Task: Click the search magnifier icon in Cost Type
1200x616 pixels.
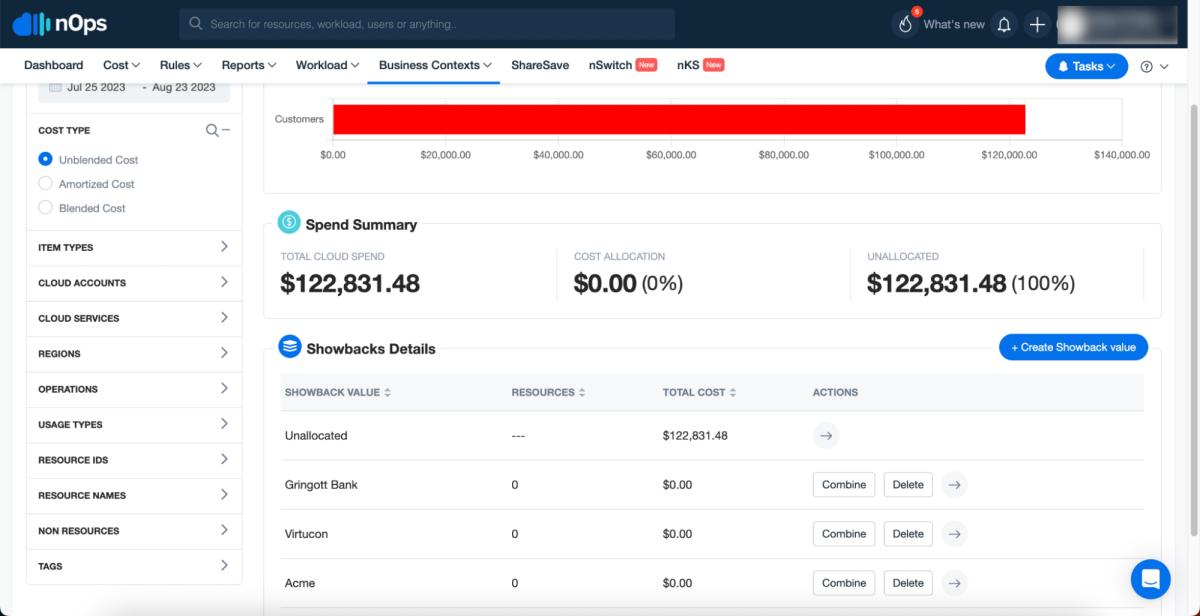Action: pos(212,130)
